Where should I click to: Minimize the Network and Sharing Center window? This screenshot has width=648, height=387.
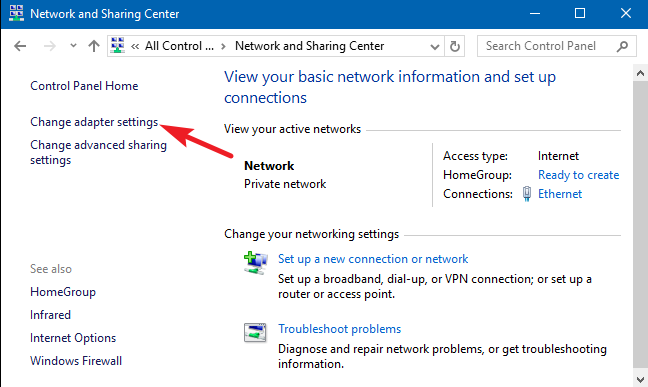(x=535, y=14)
